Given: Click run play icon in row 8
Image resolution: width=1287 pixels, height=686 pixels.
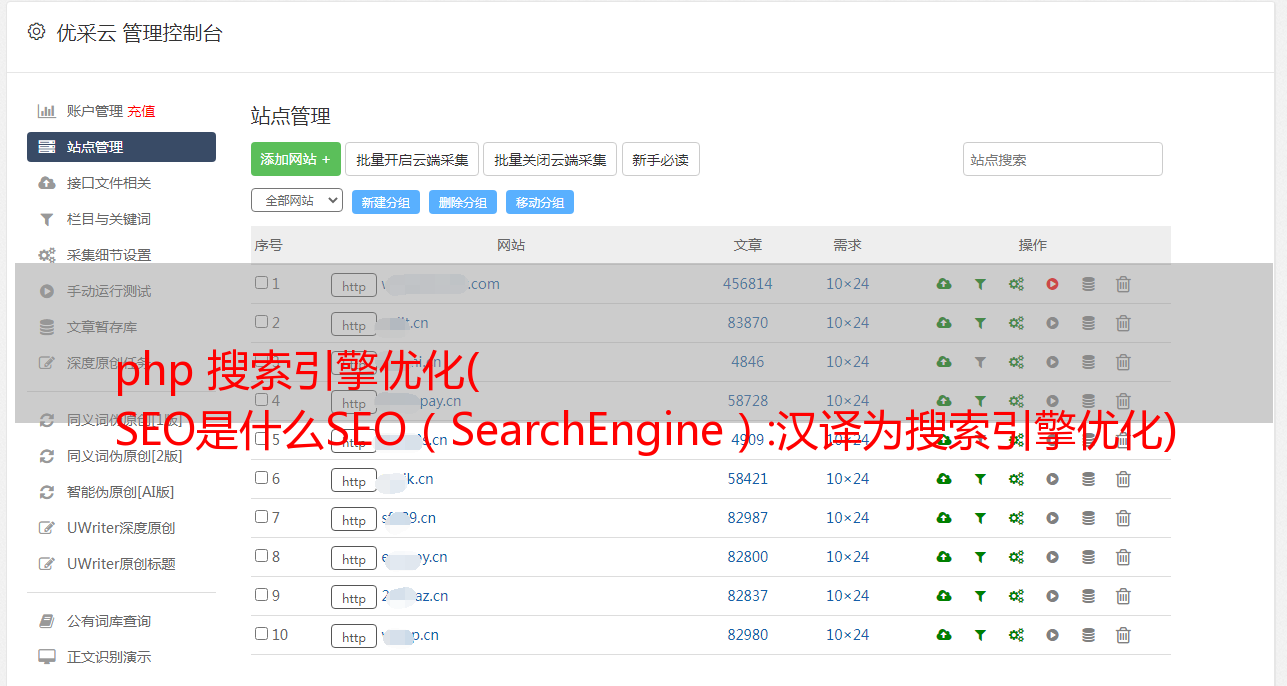Looking at the screenshot, I should tap(1052, 557).
